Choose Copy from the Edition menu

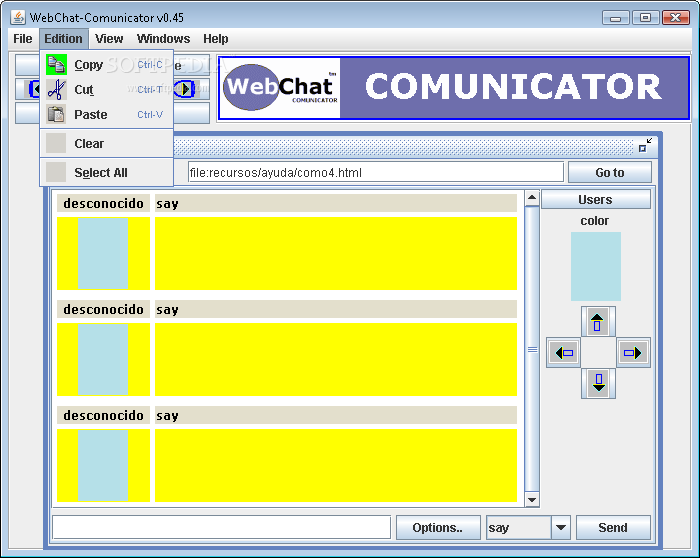click(x=106, y=65)
